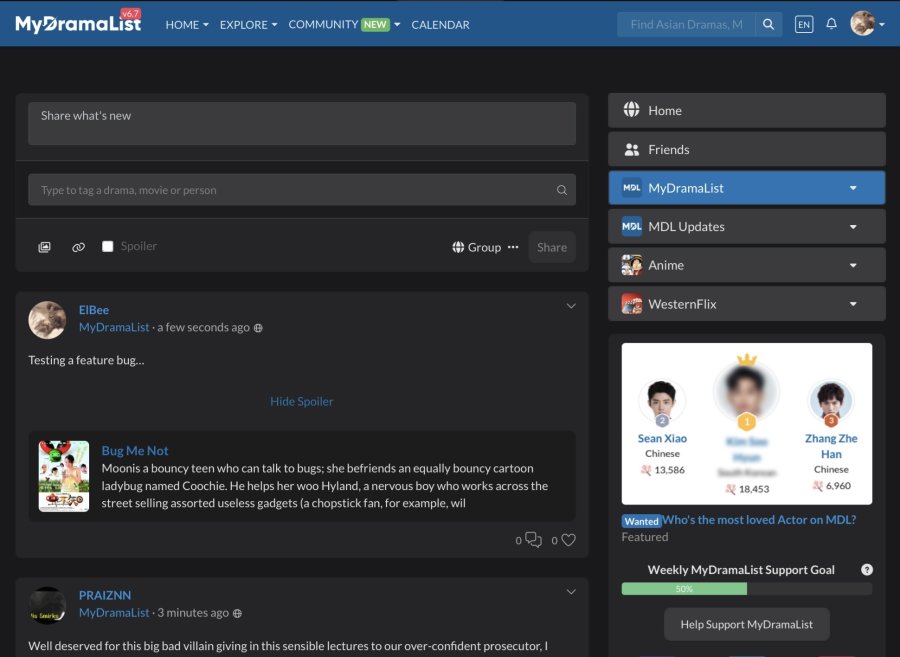Toggle the Spoiler checkbox

click(x=107, y=246)
